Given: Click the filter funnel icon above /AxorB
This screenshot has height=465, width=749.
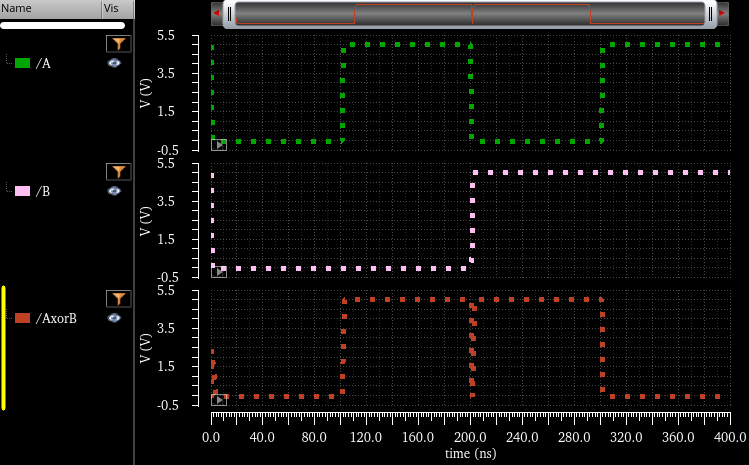Looking at the screenshot, I should pyautogui.click(x=118, y=299).
